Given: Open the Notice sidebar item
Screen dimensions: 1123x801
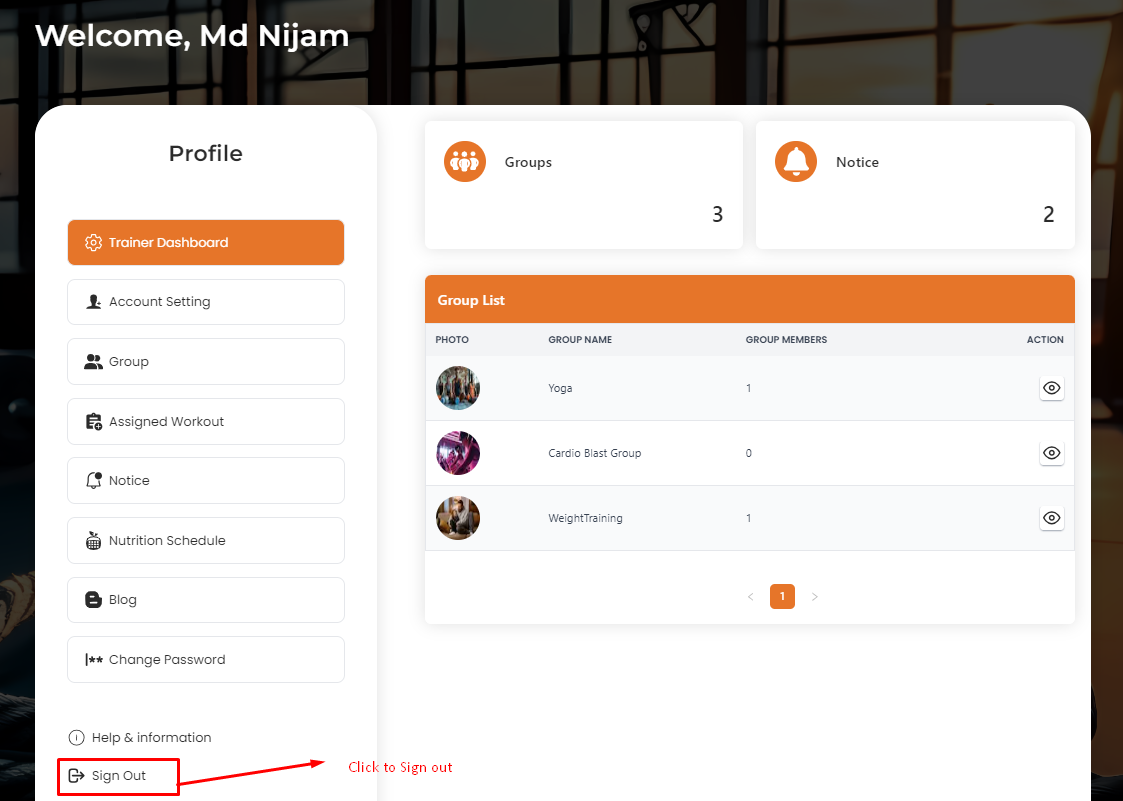Looking at the screenshot, I should [206, 481].
